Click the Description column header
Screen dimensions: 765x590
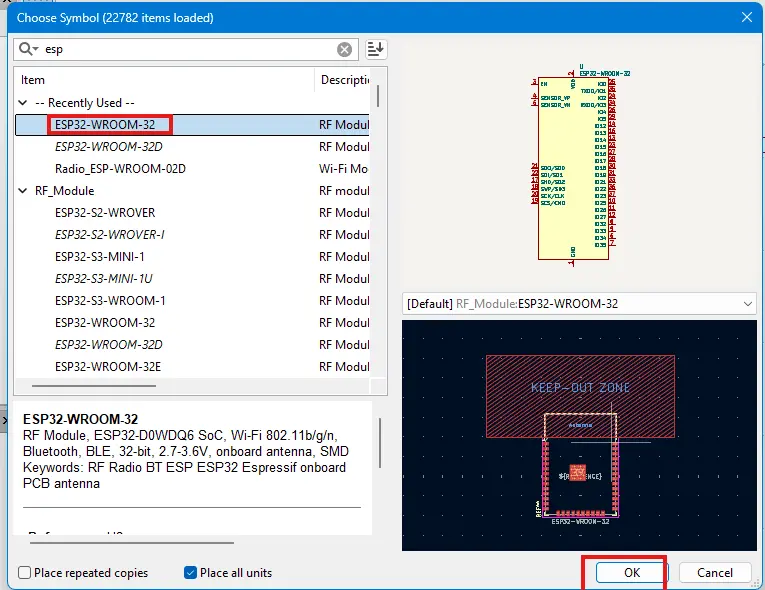click(x=342, y=80)
